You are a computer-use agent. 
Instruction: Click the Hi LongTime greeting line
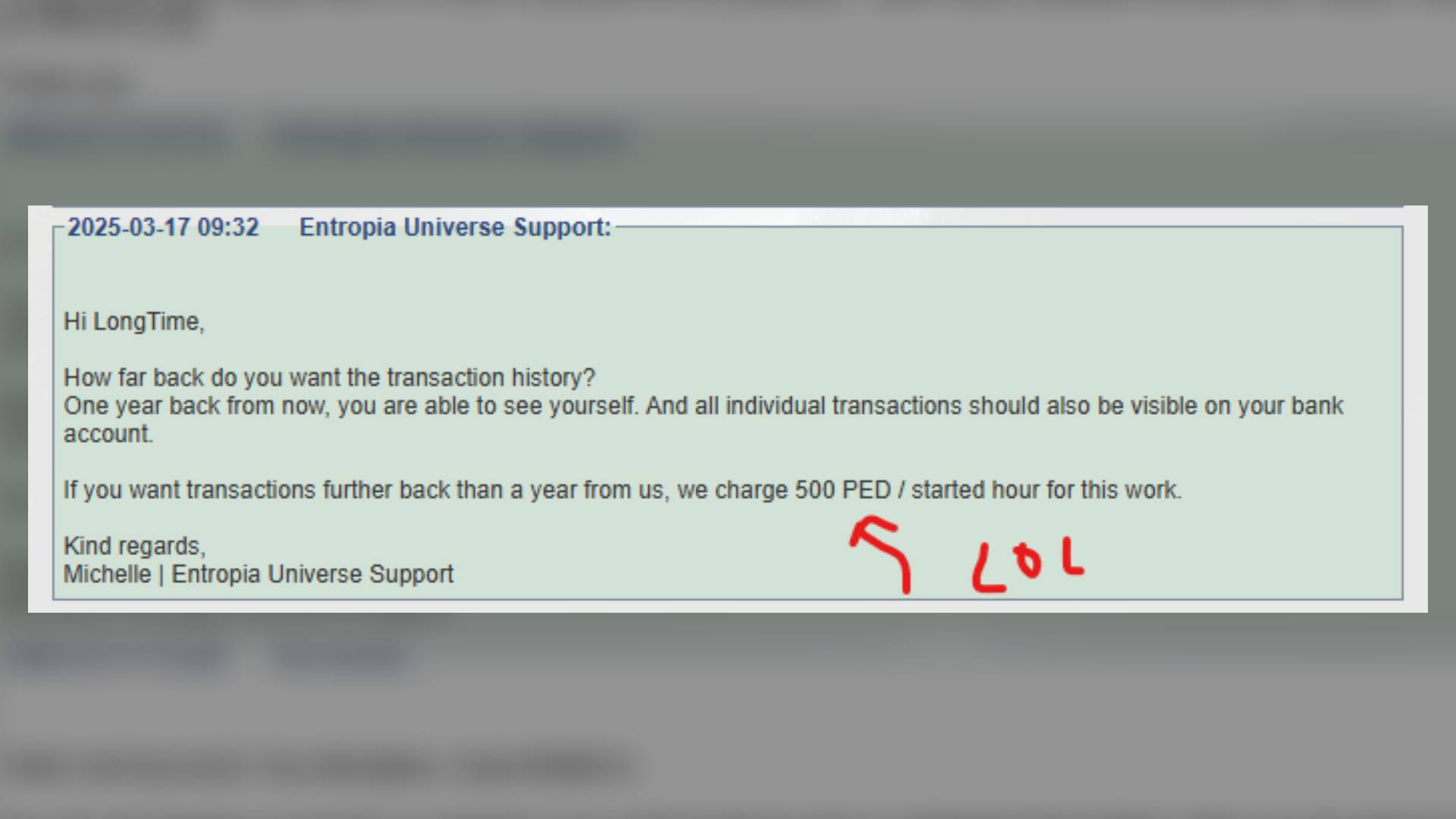point(134,322)
